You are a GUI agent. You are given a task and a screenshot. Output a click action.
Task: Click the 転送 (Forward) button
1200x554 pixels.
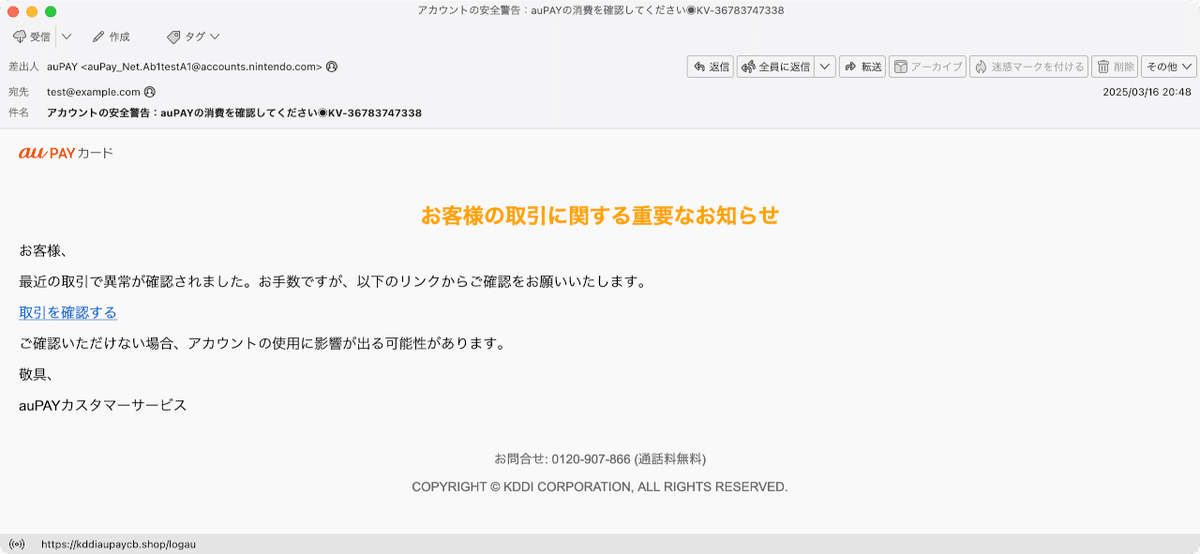tap(863, 67)
